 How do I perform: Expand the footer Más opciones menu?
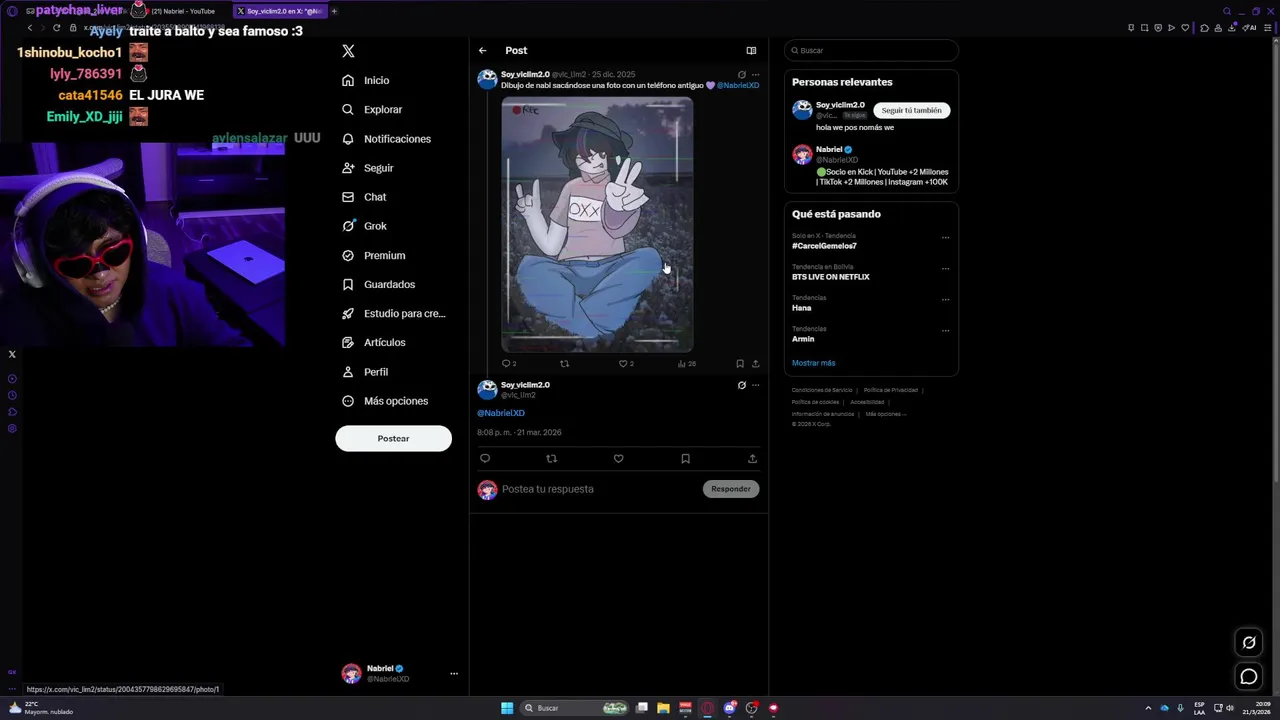tap(886, 413)
